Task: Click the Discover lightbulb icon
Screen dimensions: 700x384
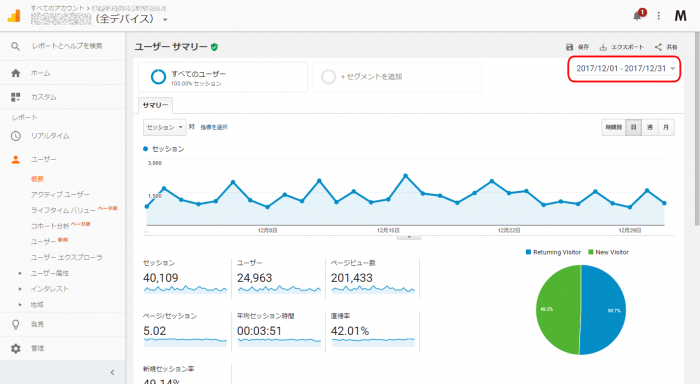Action: [x=16, y=324]
